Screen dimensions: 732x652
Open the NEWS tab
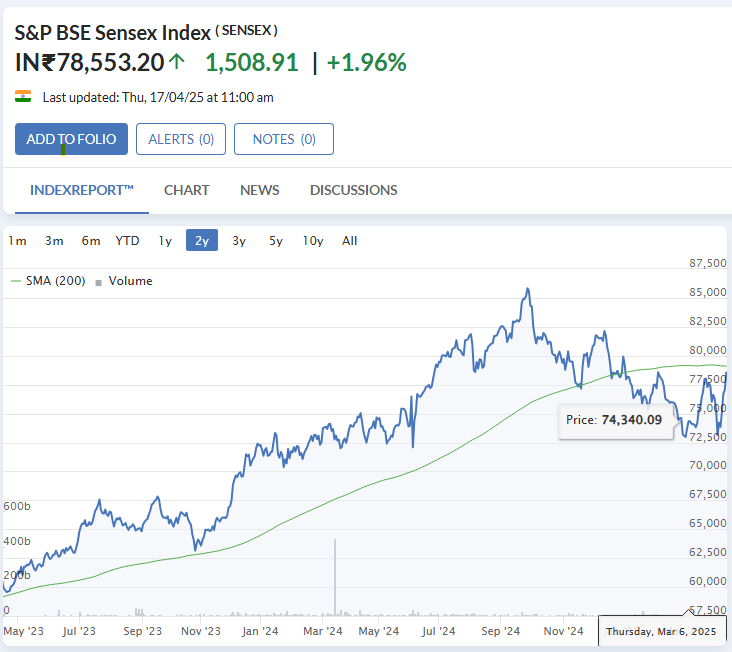point(260,190)
